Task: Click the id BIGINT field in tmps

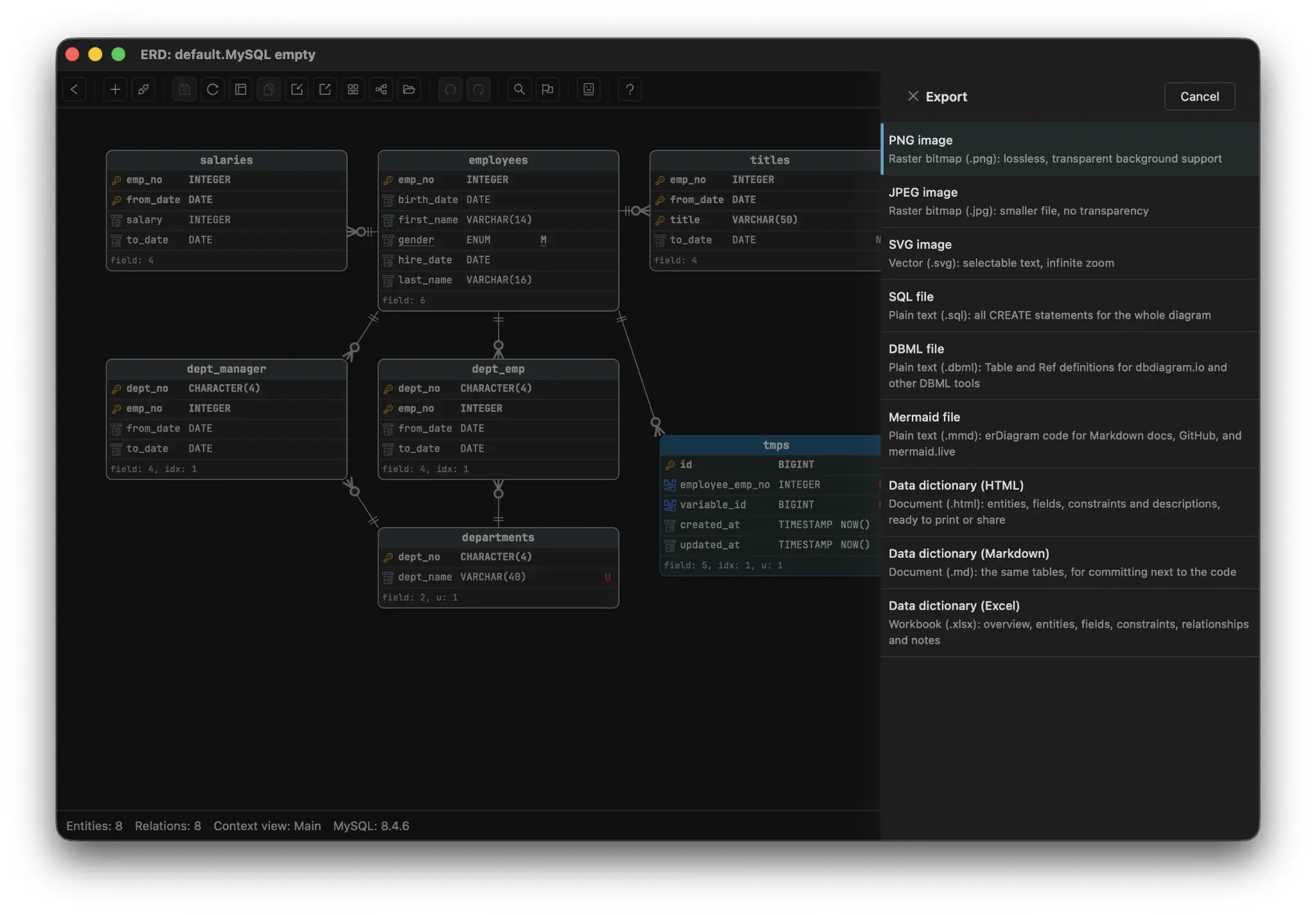Action: tap(771, 465)
